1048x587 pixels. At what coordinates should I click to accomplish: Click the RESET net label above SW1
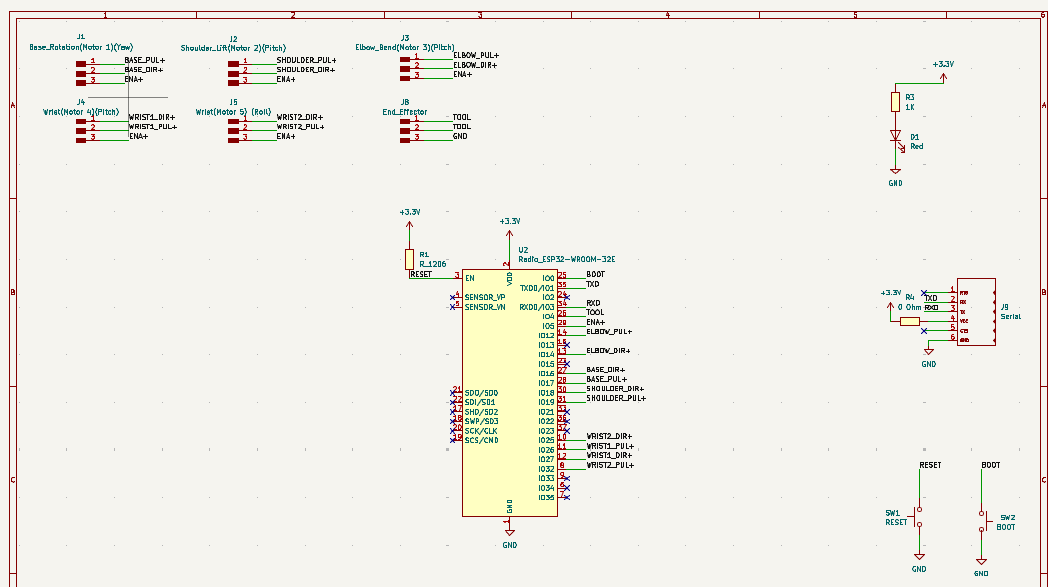930,465
